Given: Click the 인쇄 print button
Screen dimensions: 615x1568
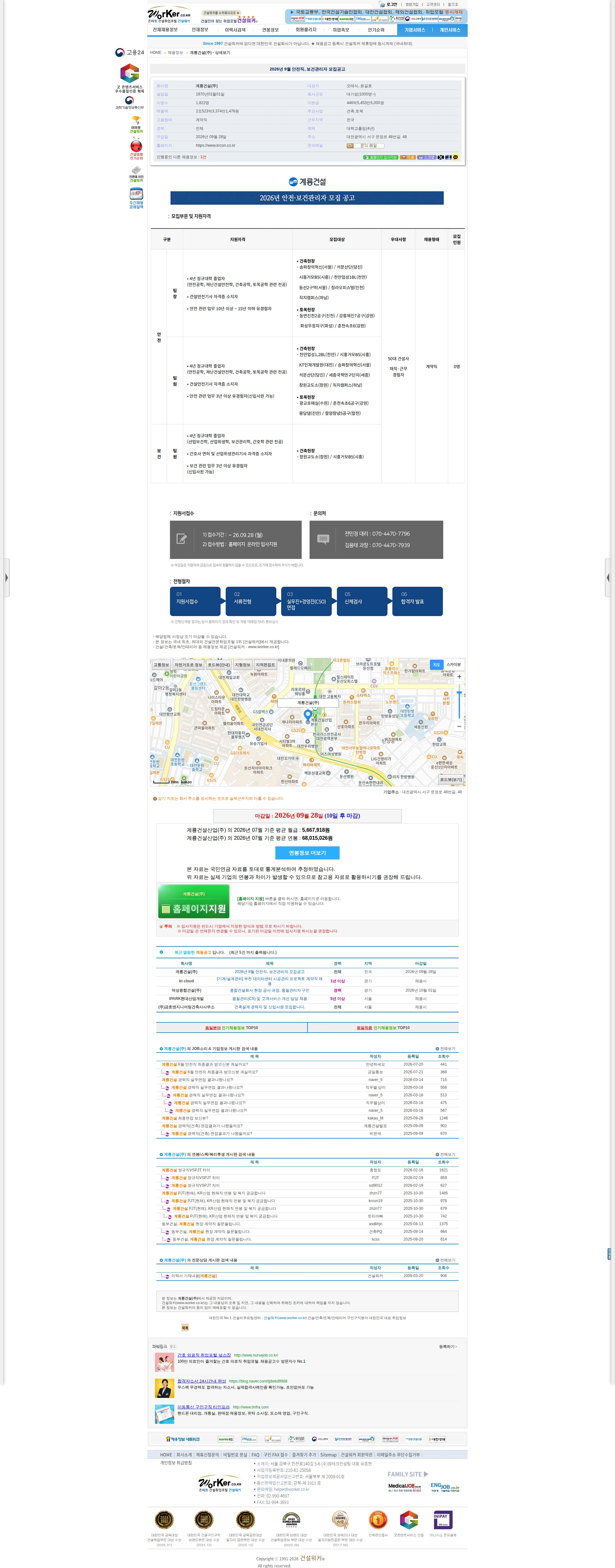Looking at the screenshot, I should point(407,157).
